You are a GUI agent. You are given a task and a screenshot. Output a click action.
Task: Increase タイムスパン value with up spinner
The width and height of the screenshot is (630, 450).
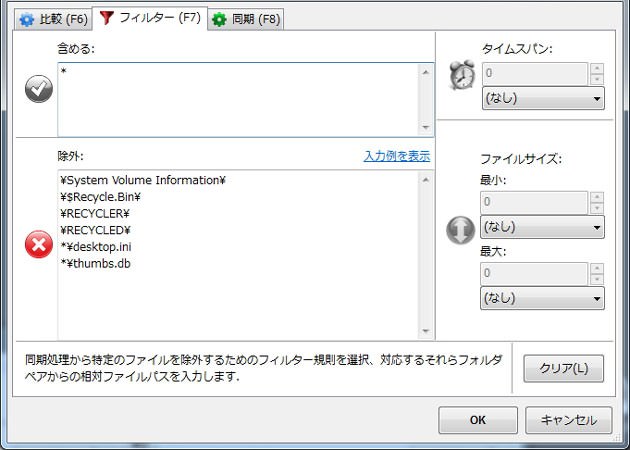coord(597,68)
